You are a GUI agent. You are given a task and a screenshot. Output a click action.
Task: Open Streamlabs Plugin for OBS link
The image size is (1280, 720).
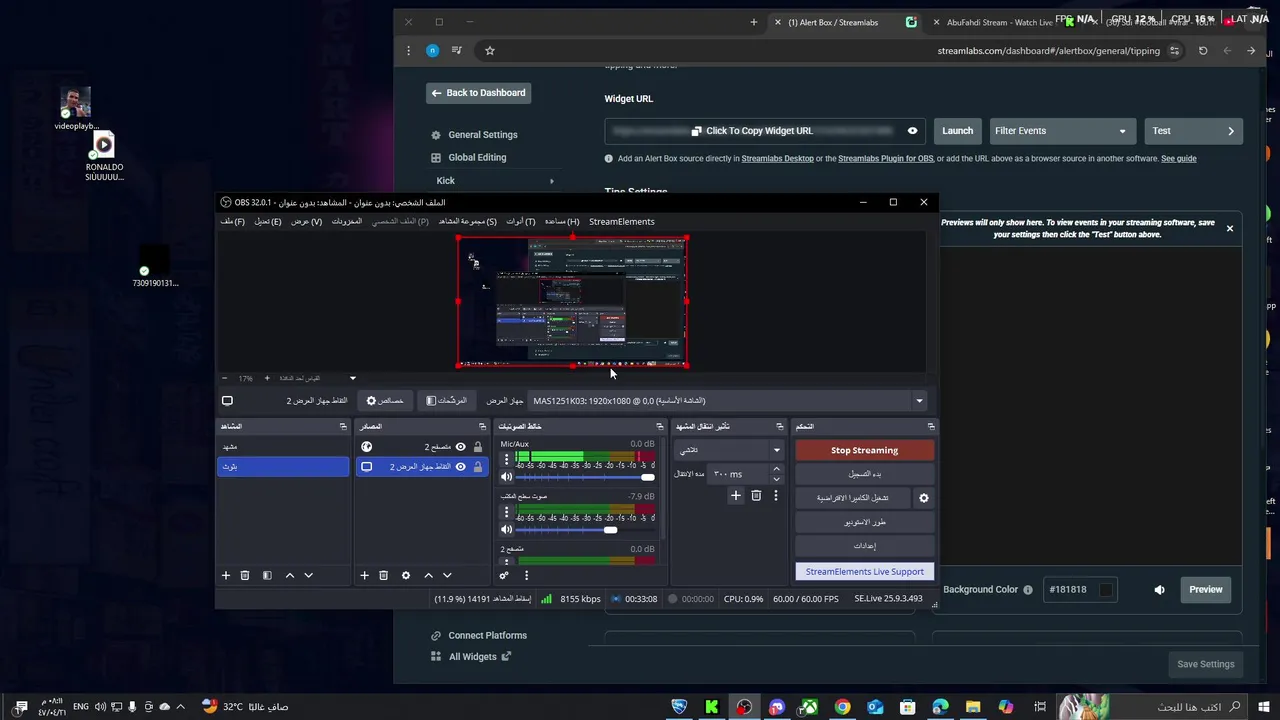tap(886, 159)
